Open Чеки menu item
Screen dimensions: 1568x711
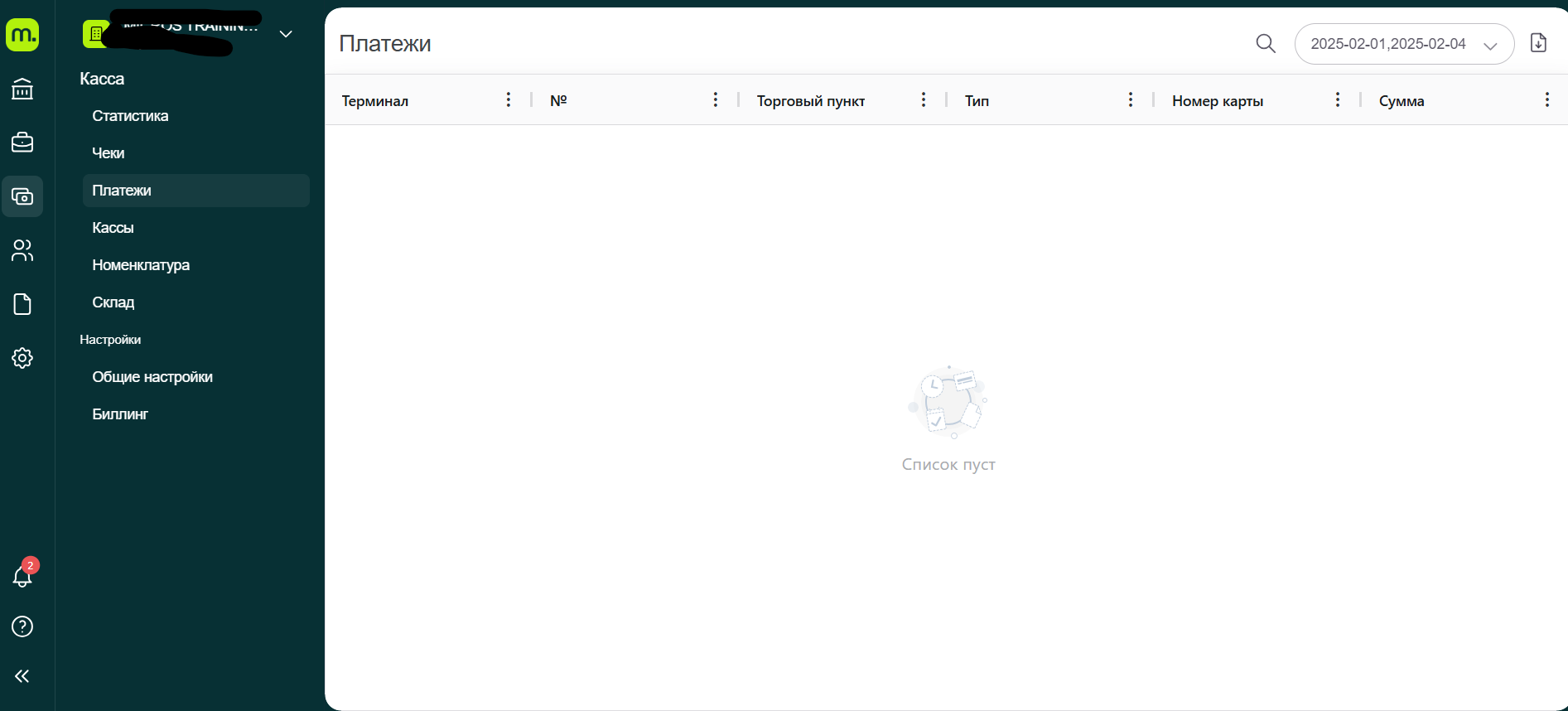pyautogui.click(x=109, y=153)
